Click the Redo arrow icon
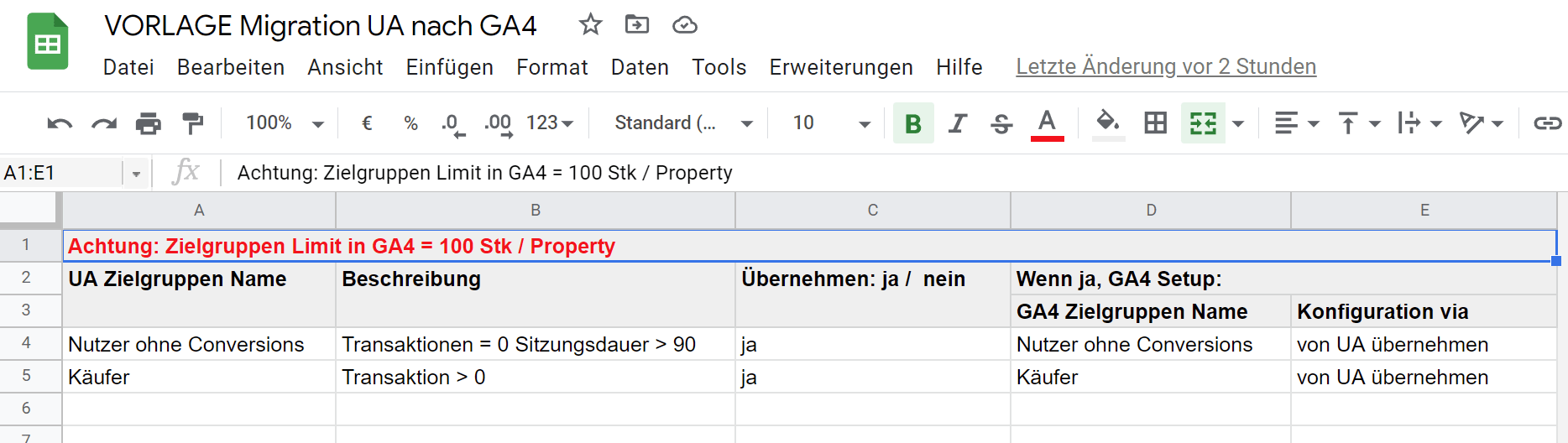 coord(104,124)
